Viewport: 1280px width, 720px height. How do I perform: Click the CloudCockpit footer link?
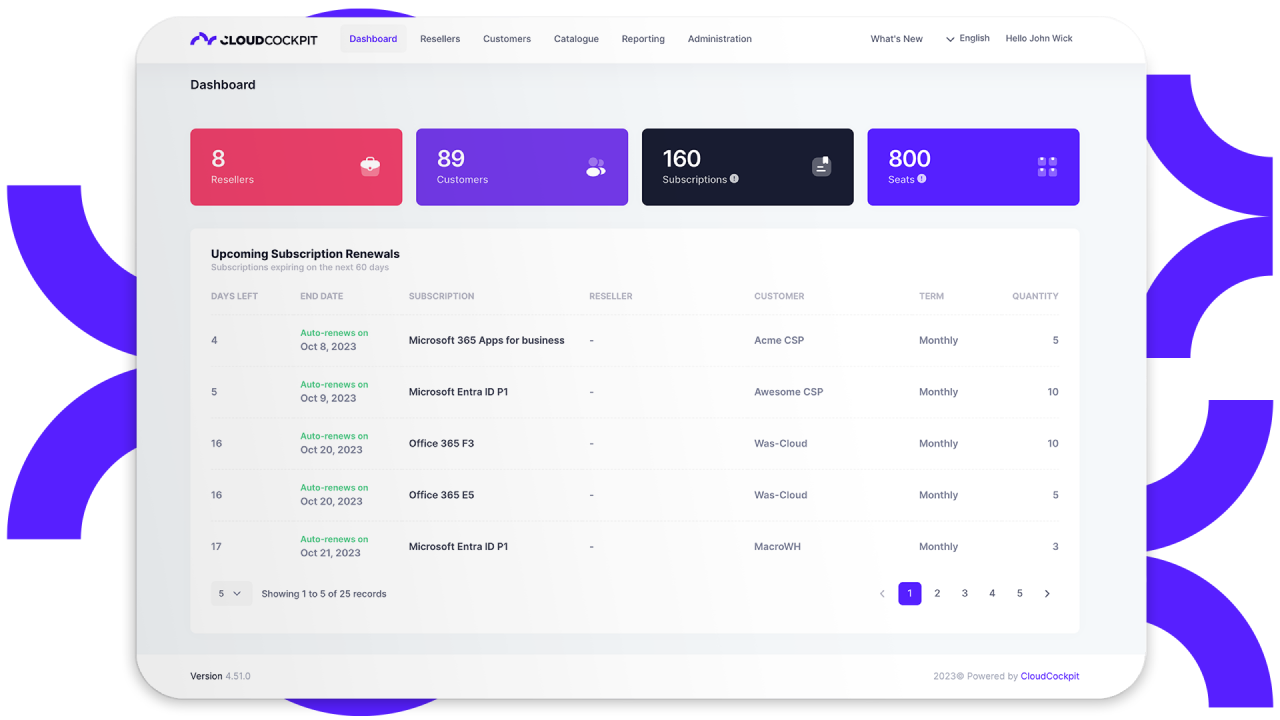pos(1050,677)
